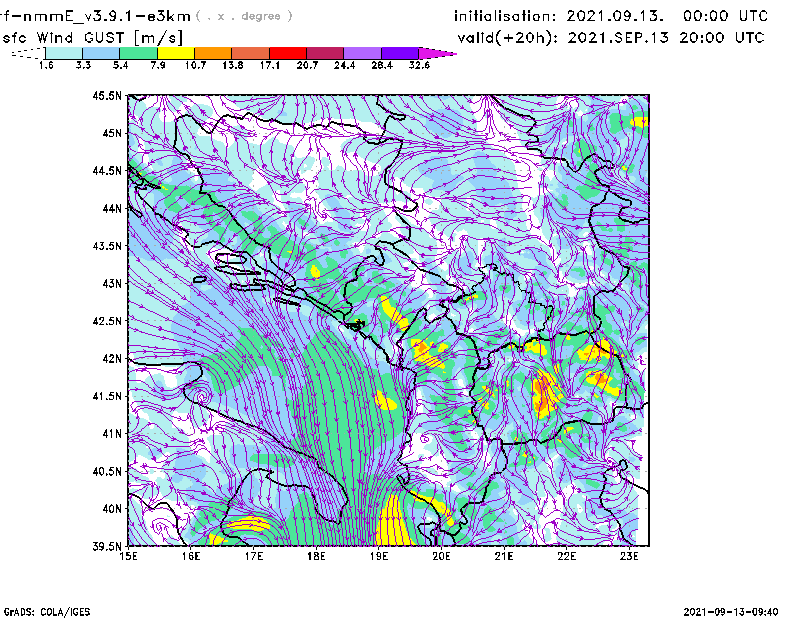Click the initialisation time '00:00 UTC'

pos(726,16)
